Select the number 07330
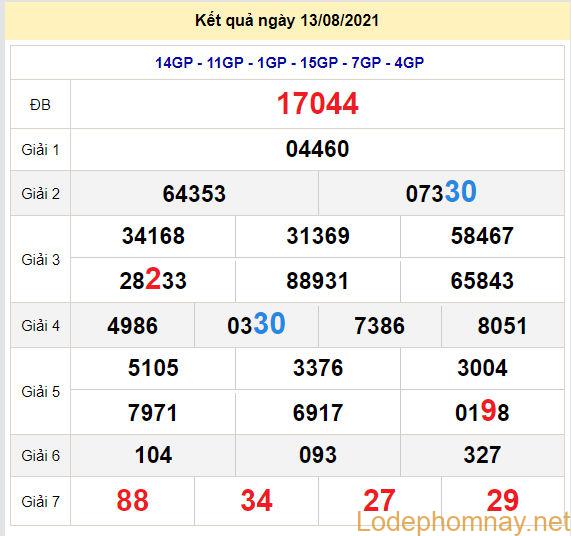571x536 pixels. tap(441, 192)
